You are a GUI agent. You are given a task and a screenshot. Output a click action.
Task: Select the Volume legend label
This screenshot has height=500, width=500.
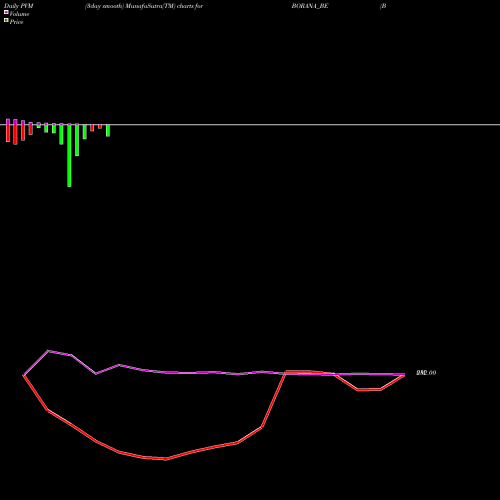(x=19, y=14)
